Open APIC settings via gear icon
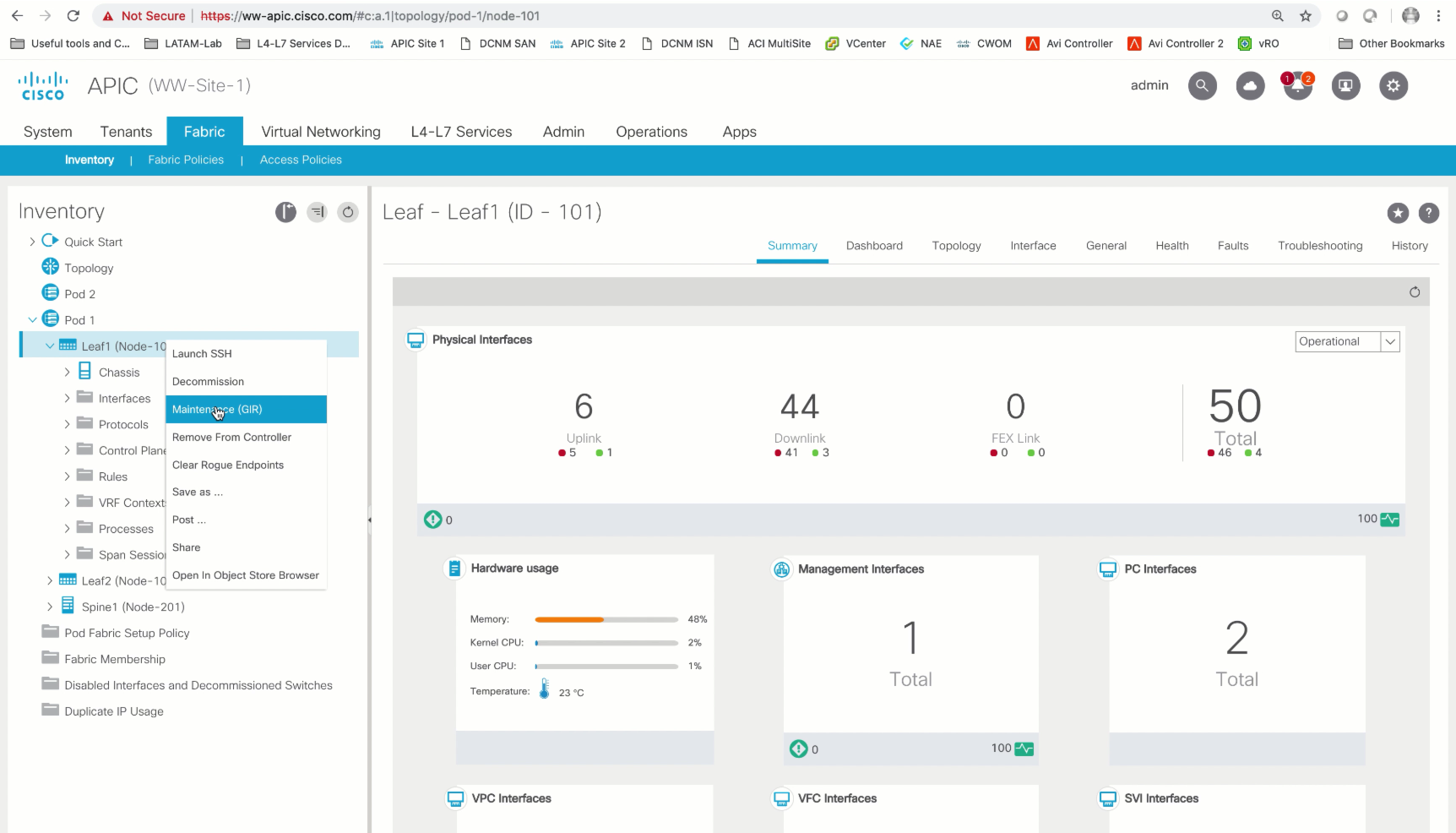This screenshot has height=833, width=1456. click(1394, 85)
